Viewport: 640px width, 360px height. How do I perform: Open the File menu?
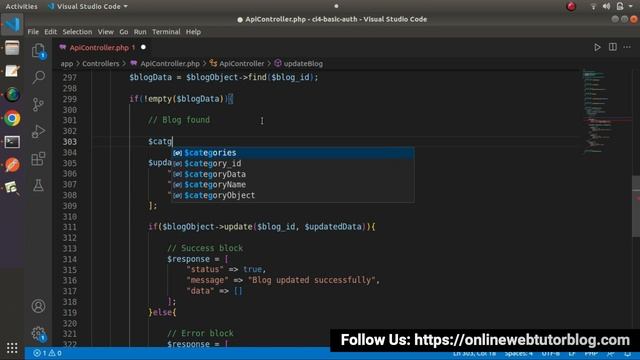pyautogui.click(x=33, y=32)
